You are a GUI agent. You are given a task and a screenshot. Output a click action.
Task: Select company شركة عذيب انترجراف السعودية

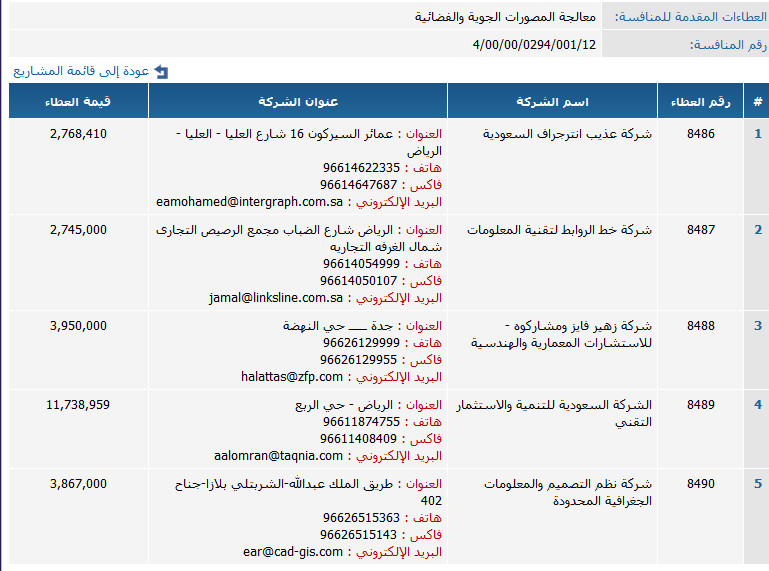pyautogui.click(x=567, y=134)
